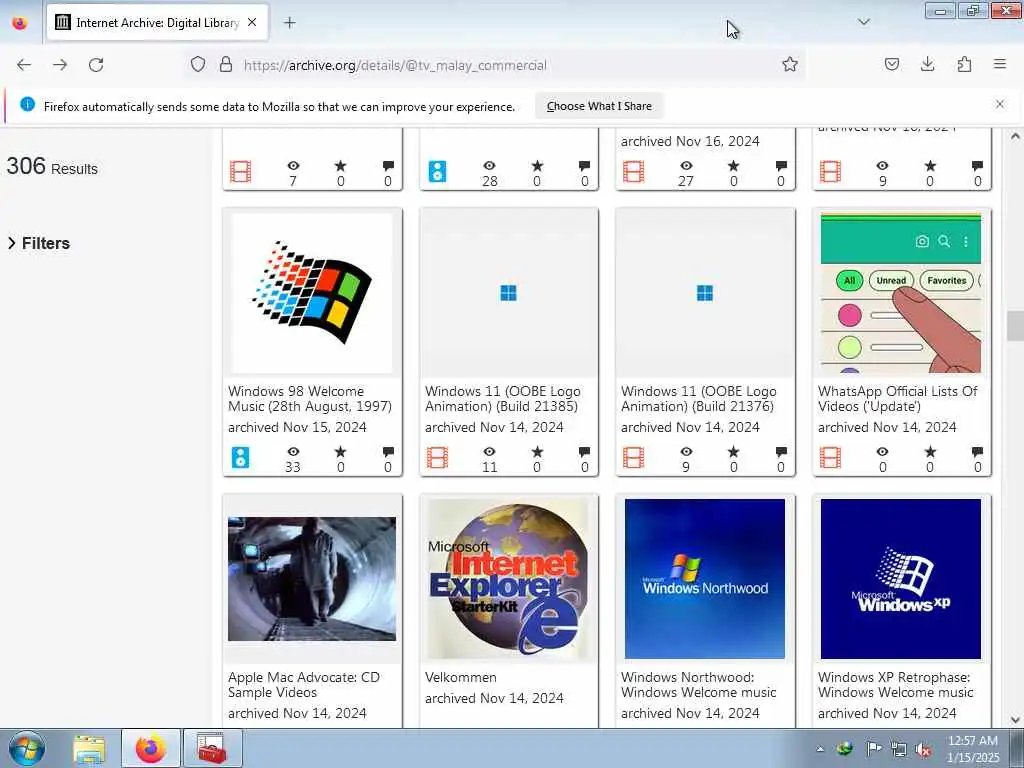Click the info icon in the notification bar
The height and width of the screenshot is (768, 1024).
point(27,104)
